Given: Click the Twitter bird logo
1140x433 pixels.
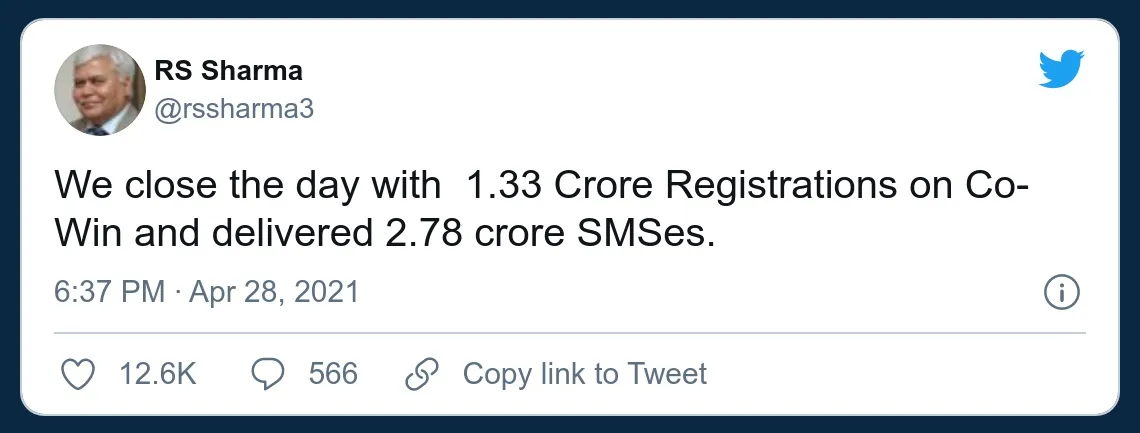Looking at the screenshot, I should tap(1061, 69).
